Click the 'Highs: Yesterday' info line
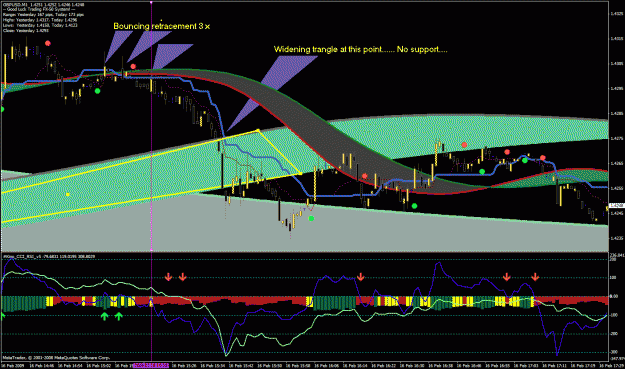Viewport: 625px width, 369px height. click(x=40, y=20)
